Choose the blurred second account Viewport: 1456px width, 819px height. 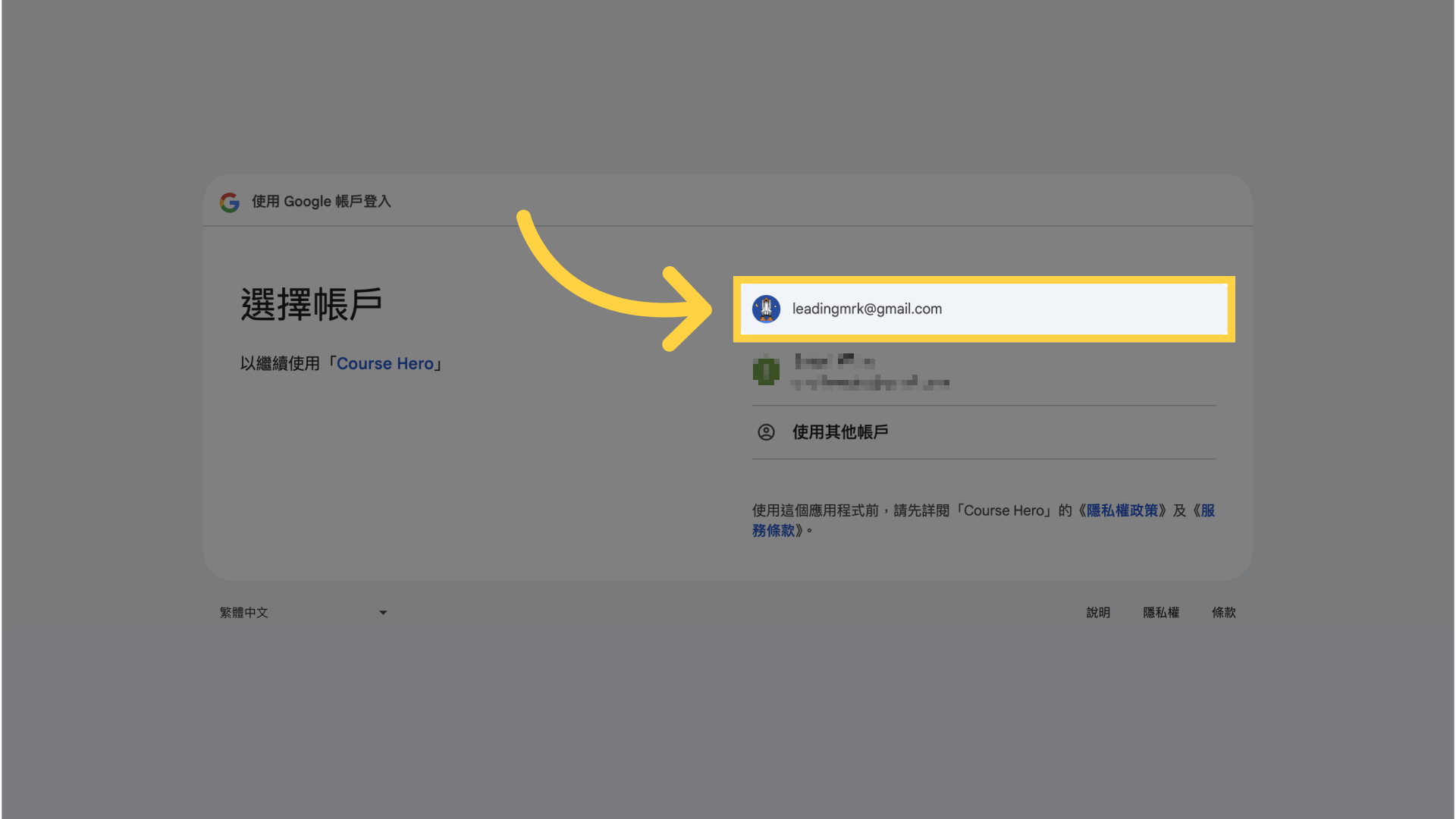point(984,372)
